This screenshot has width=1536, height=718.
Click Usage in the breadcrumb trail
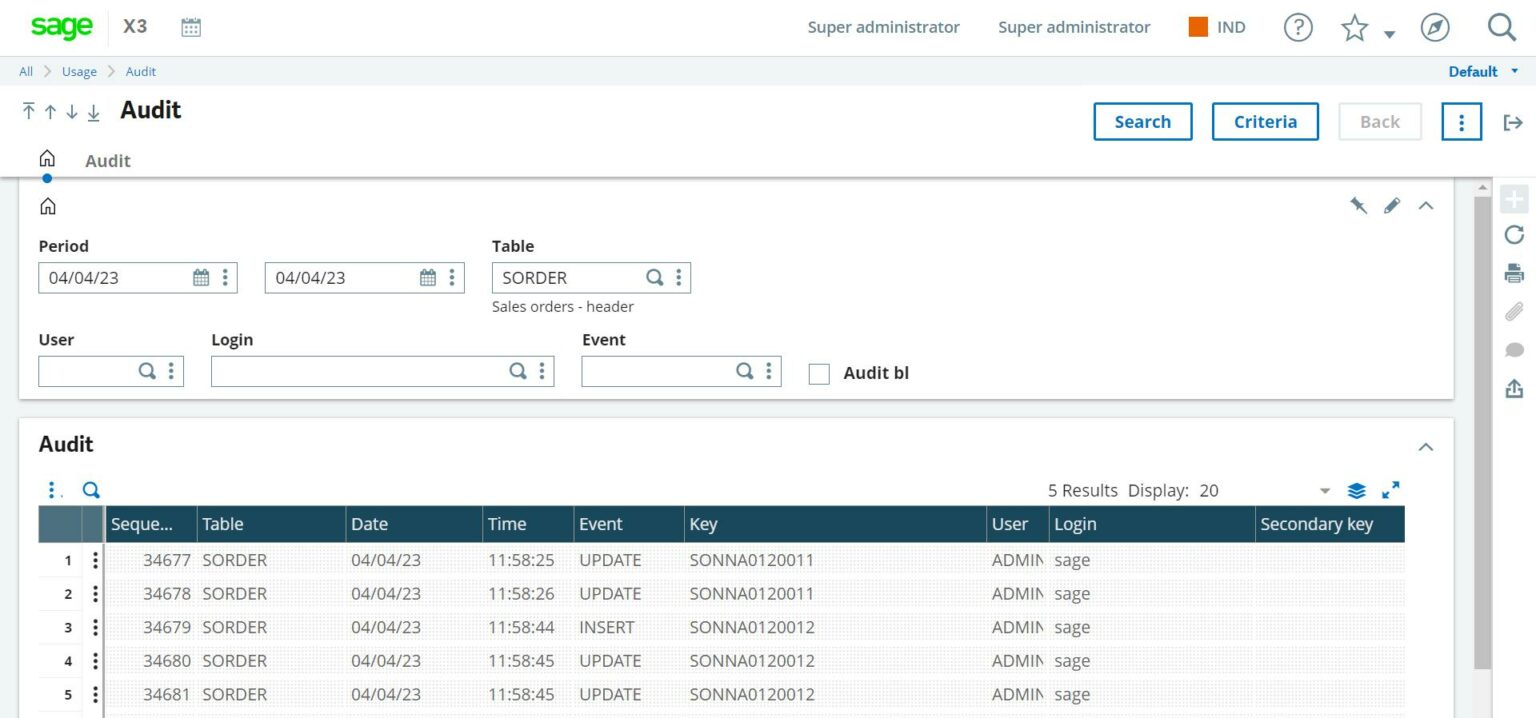(79, 71)
